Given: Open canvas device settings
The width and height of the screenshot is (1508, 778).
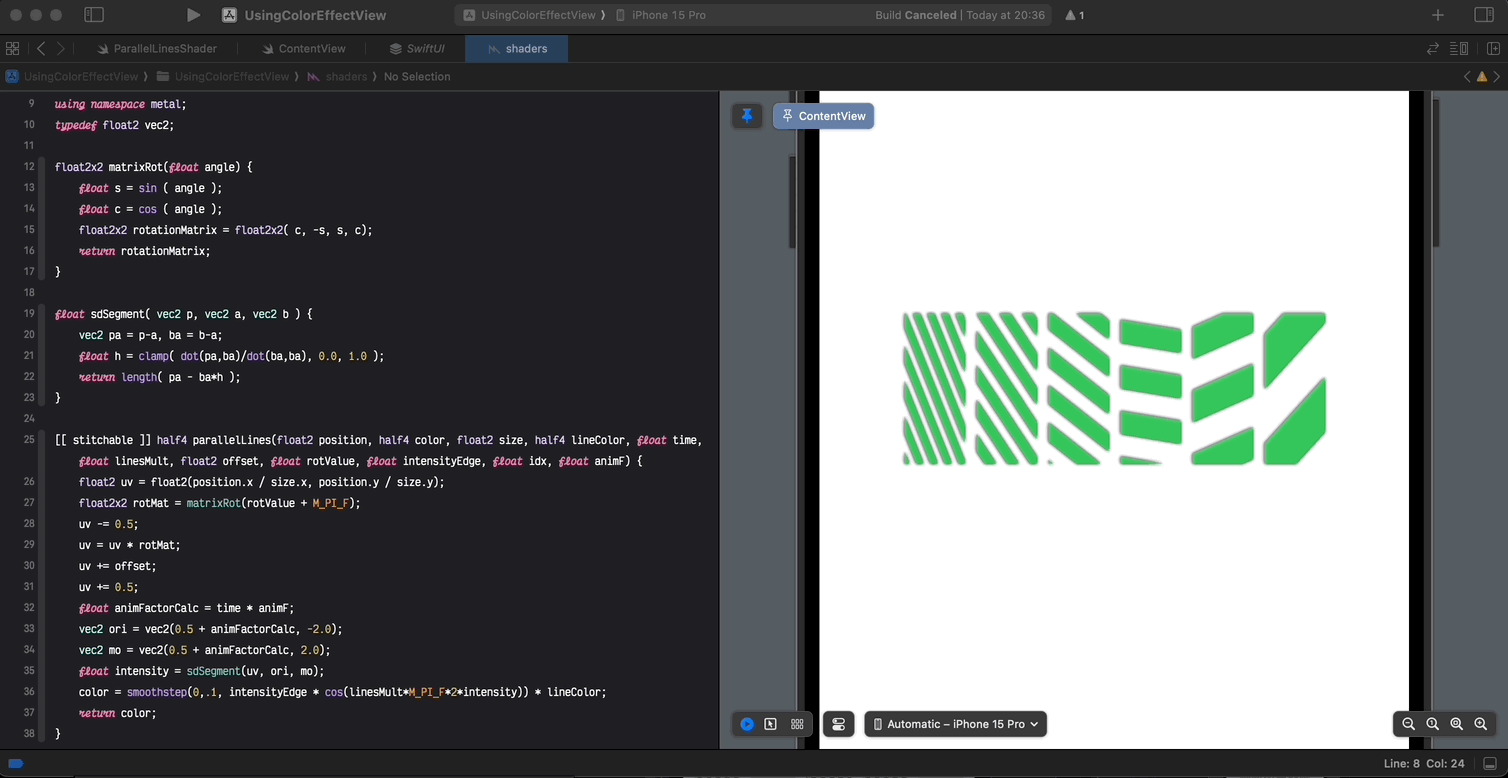Looking at the screenshot, I should coord(839,724).
